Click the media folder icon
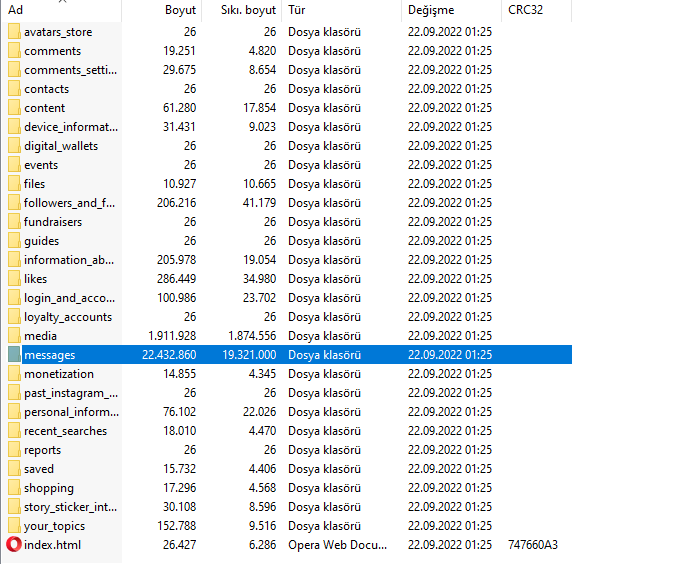Screen dimensions: 676x564 point(14,336)
